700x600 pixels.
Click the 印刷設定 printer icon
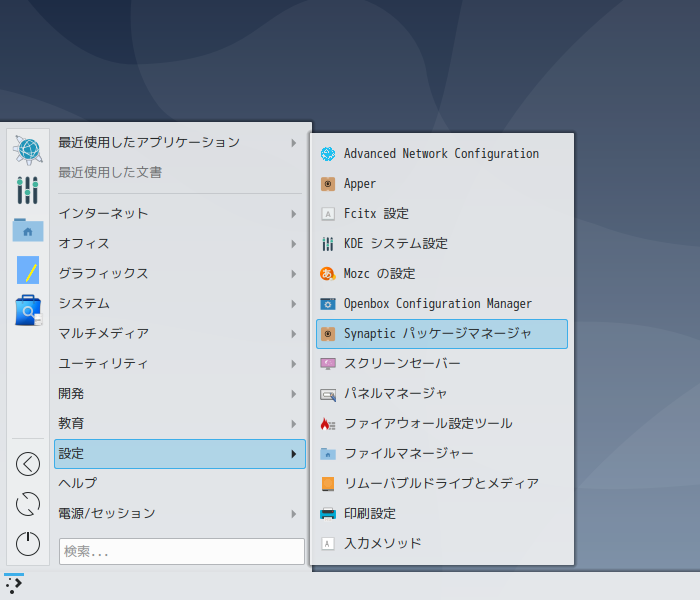tap(328, 514)
